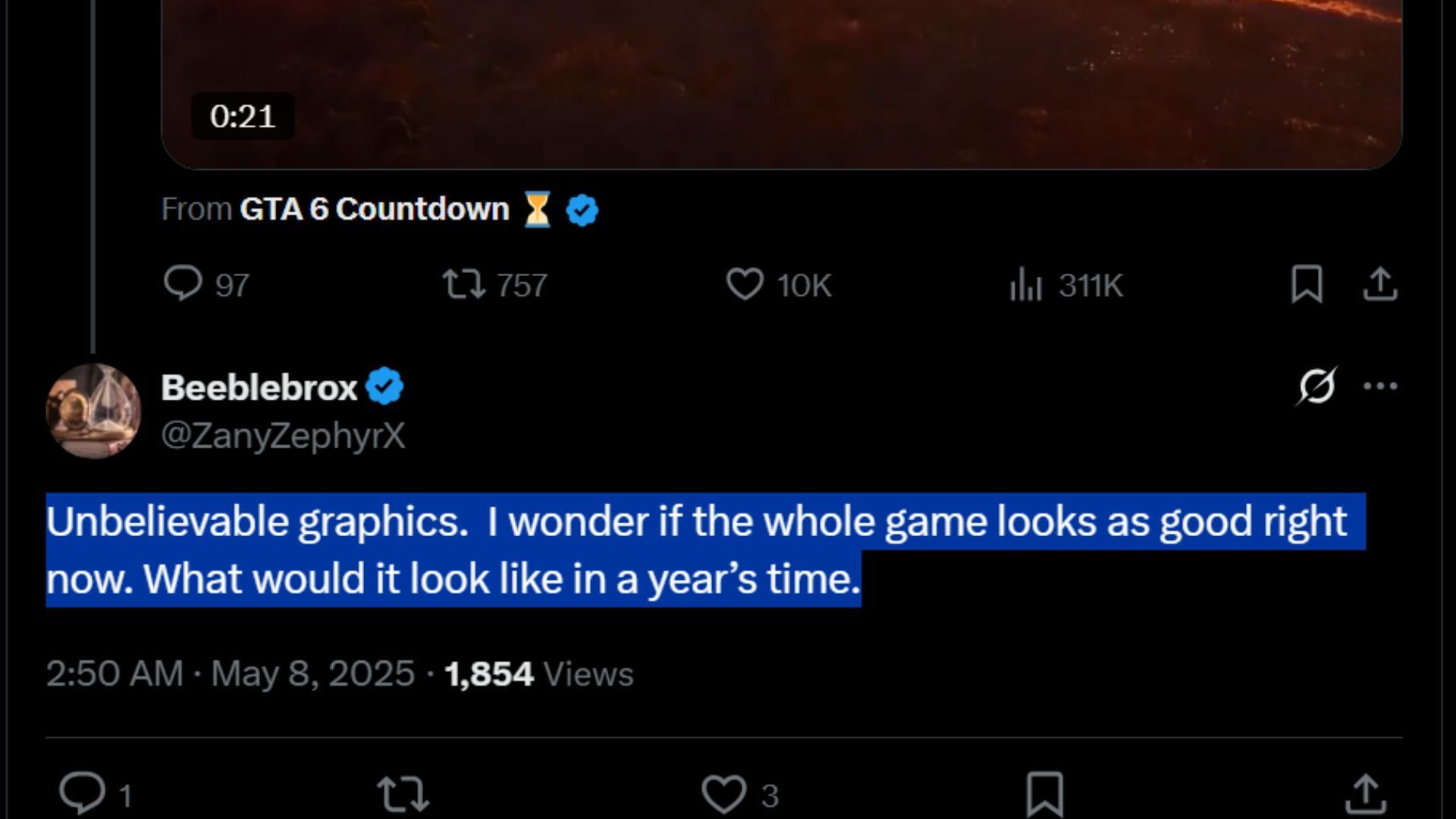Open Beeblebrox display name link
Viewport: 1456px width, 819px height.
[259, 388]
